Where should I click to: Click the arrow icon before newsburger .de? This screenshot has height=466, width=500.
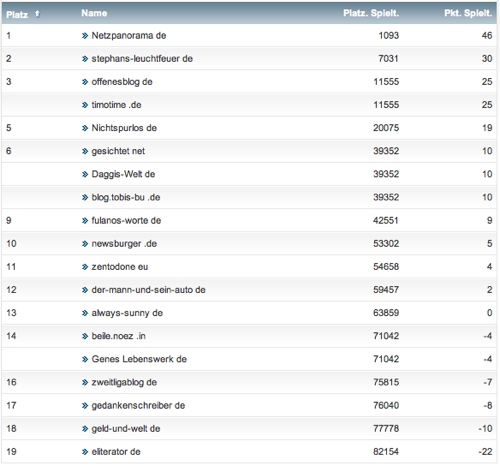[x=85, y=244]
